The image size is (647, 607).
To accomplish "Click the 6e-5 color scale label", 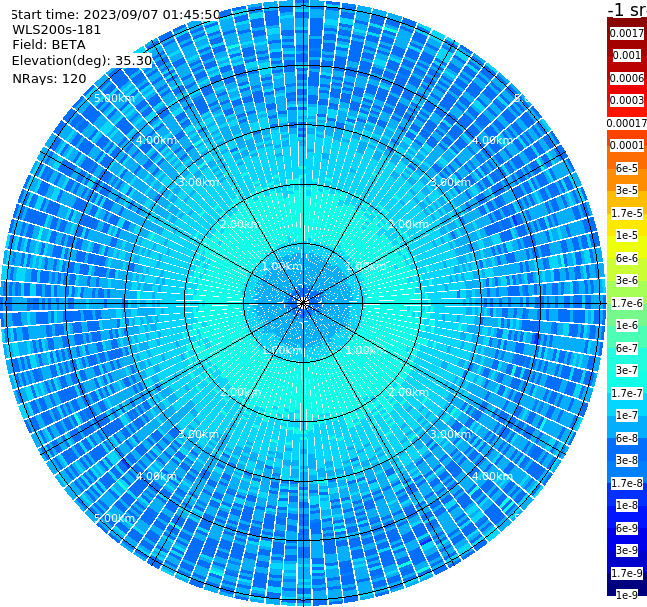I will pyautogui.click(x=627, y=168).
